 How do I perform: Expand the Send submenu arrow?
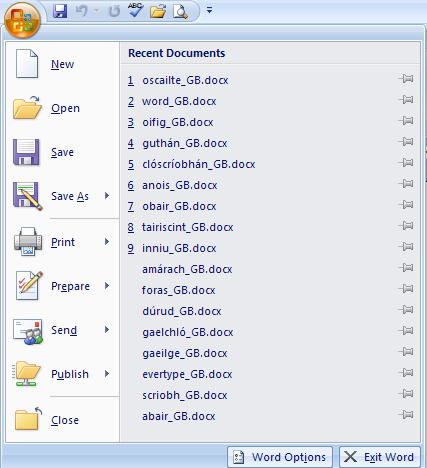pos(107,330)
